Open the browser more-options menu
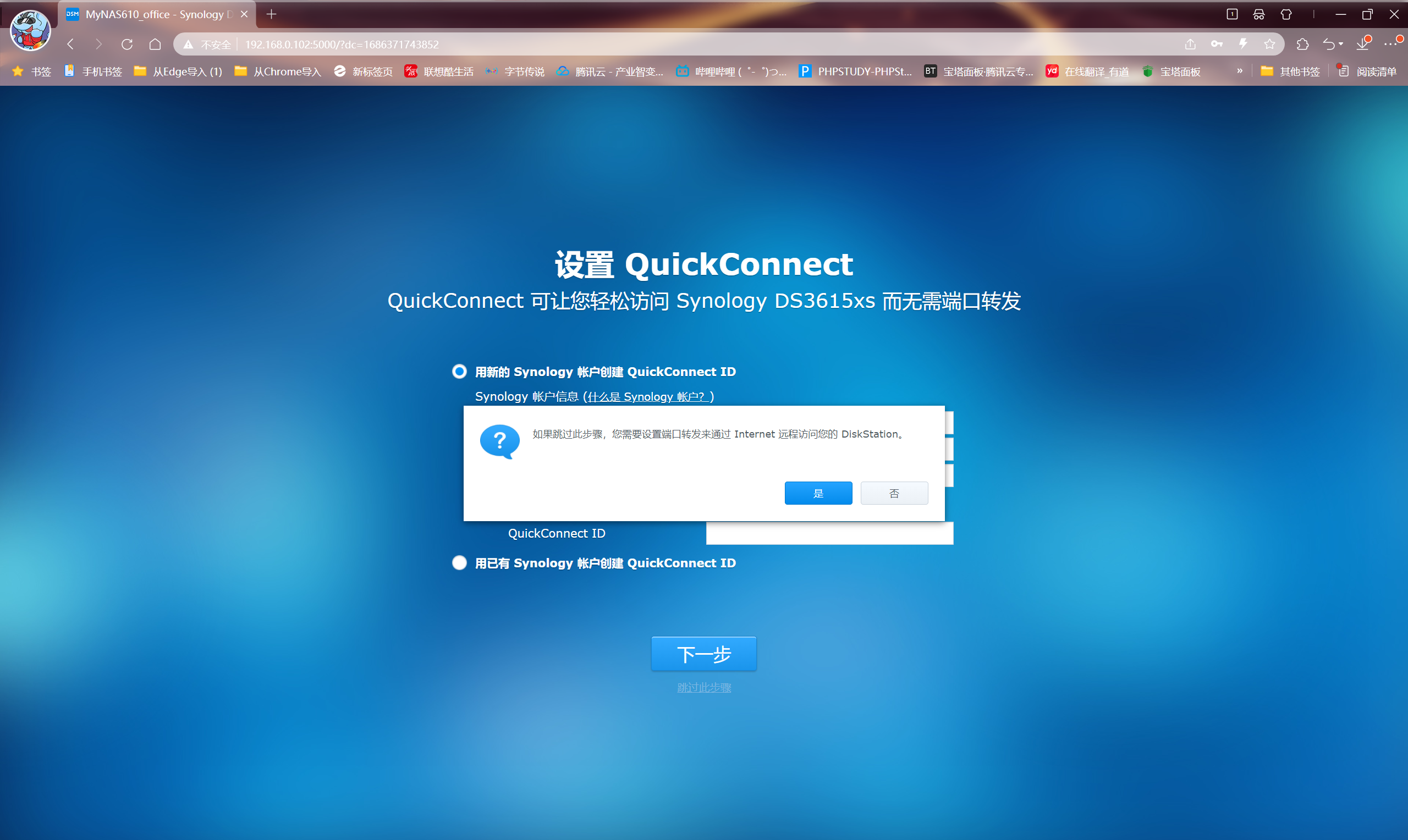Screen dimensions: 1408x840 [1391, 43]
